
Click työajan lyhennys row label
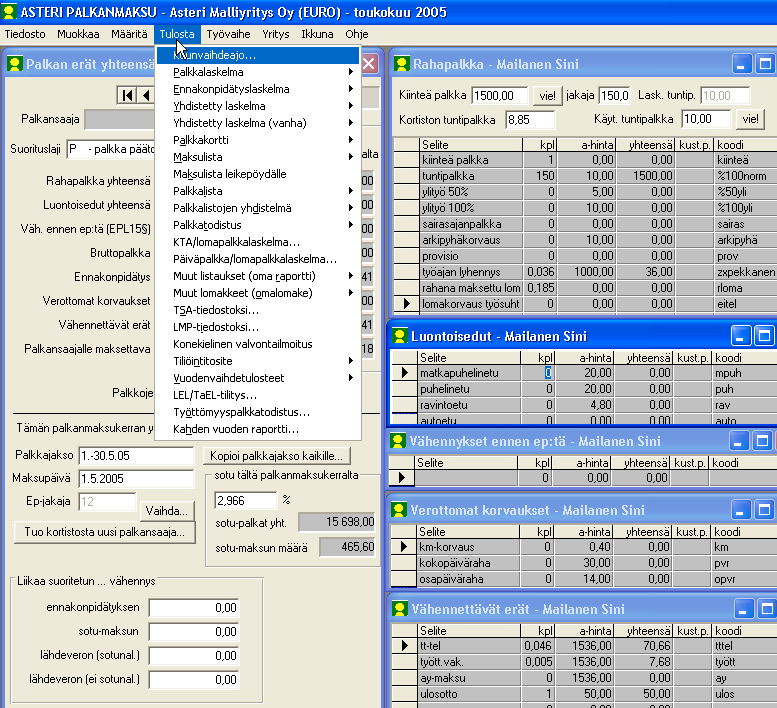[x=471, y=272]
